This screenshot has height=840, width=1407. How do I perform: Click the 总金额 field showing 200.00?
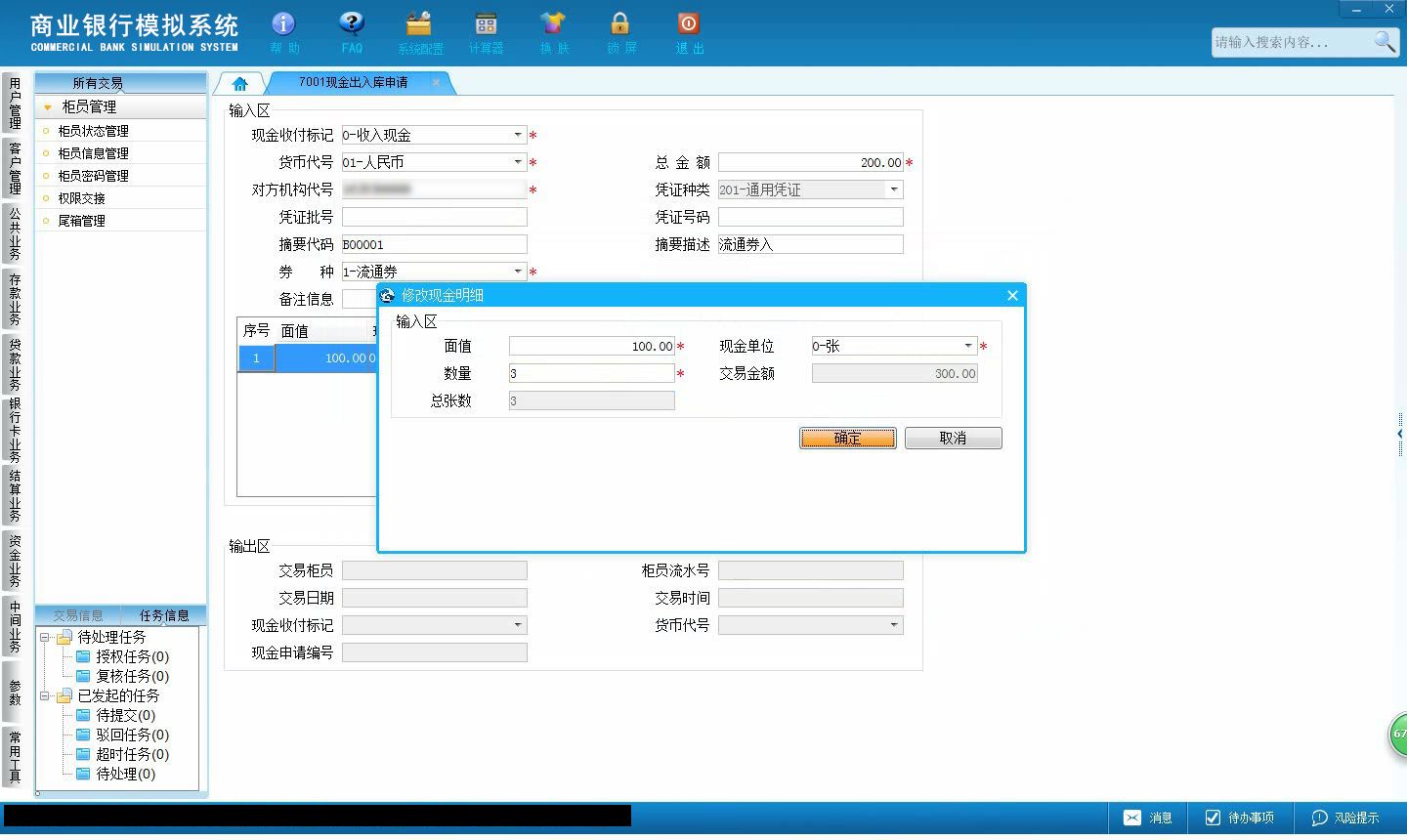point(811,162)
